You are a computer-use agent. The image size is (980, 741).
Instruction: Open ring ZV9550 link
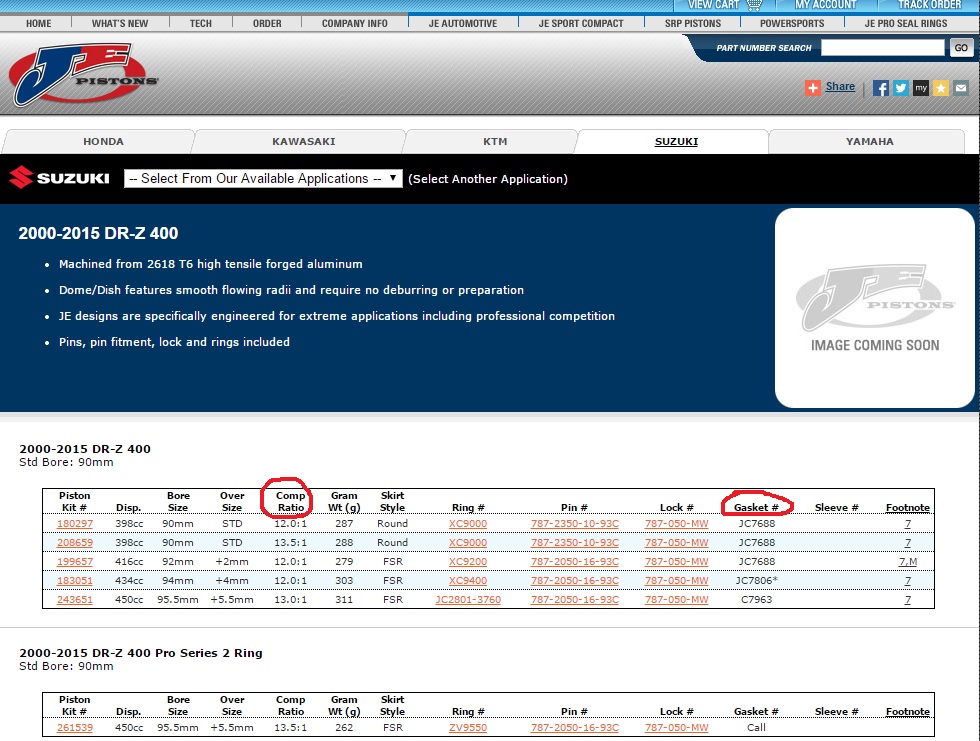pos(468,727)
